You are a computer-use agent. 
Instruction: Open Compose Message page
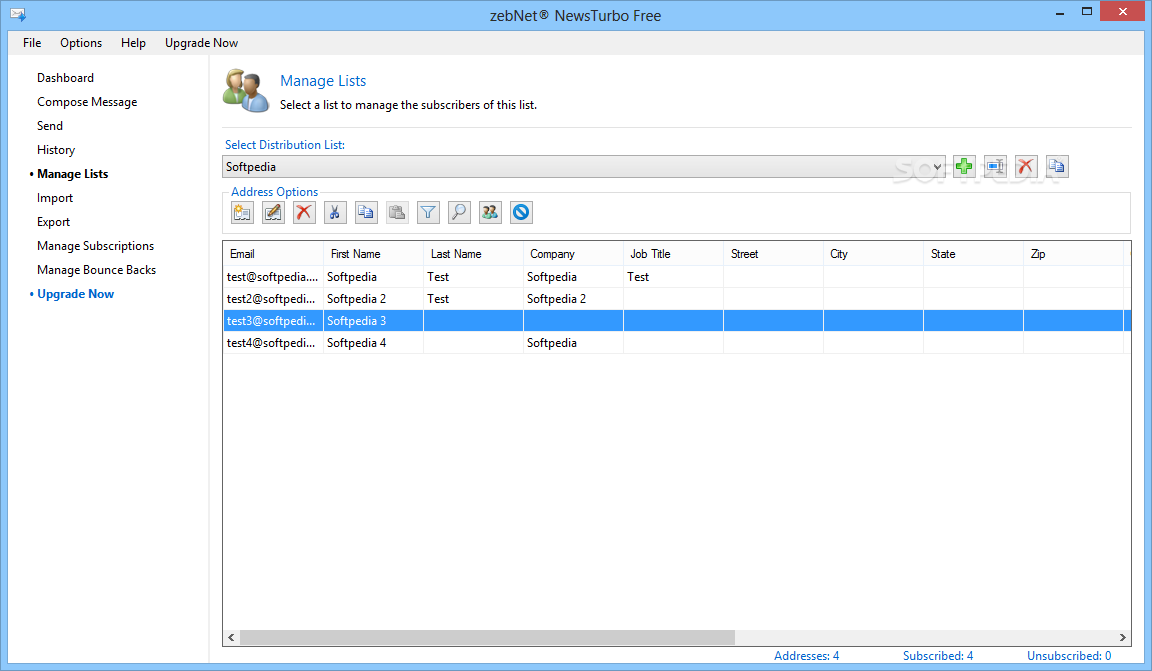coord(87,102)
